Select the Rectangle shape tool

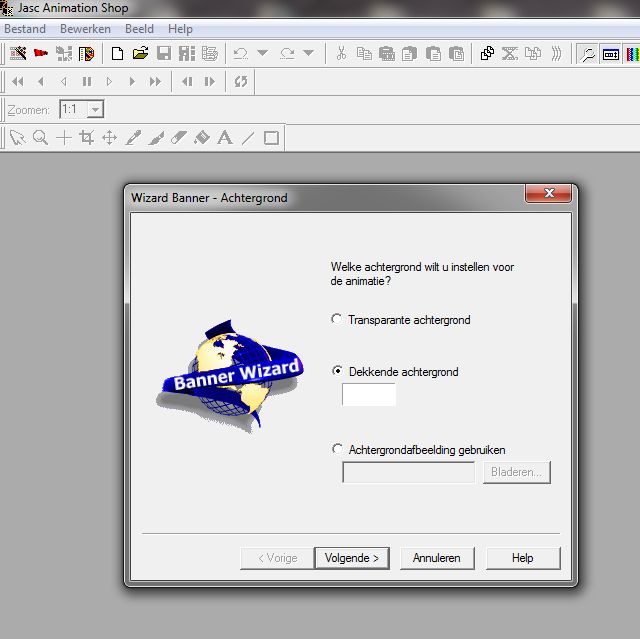(271, 138)
